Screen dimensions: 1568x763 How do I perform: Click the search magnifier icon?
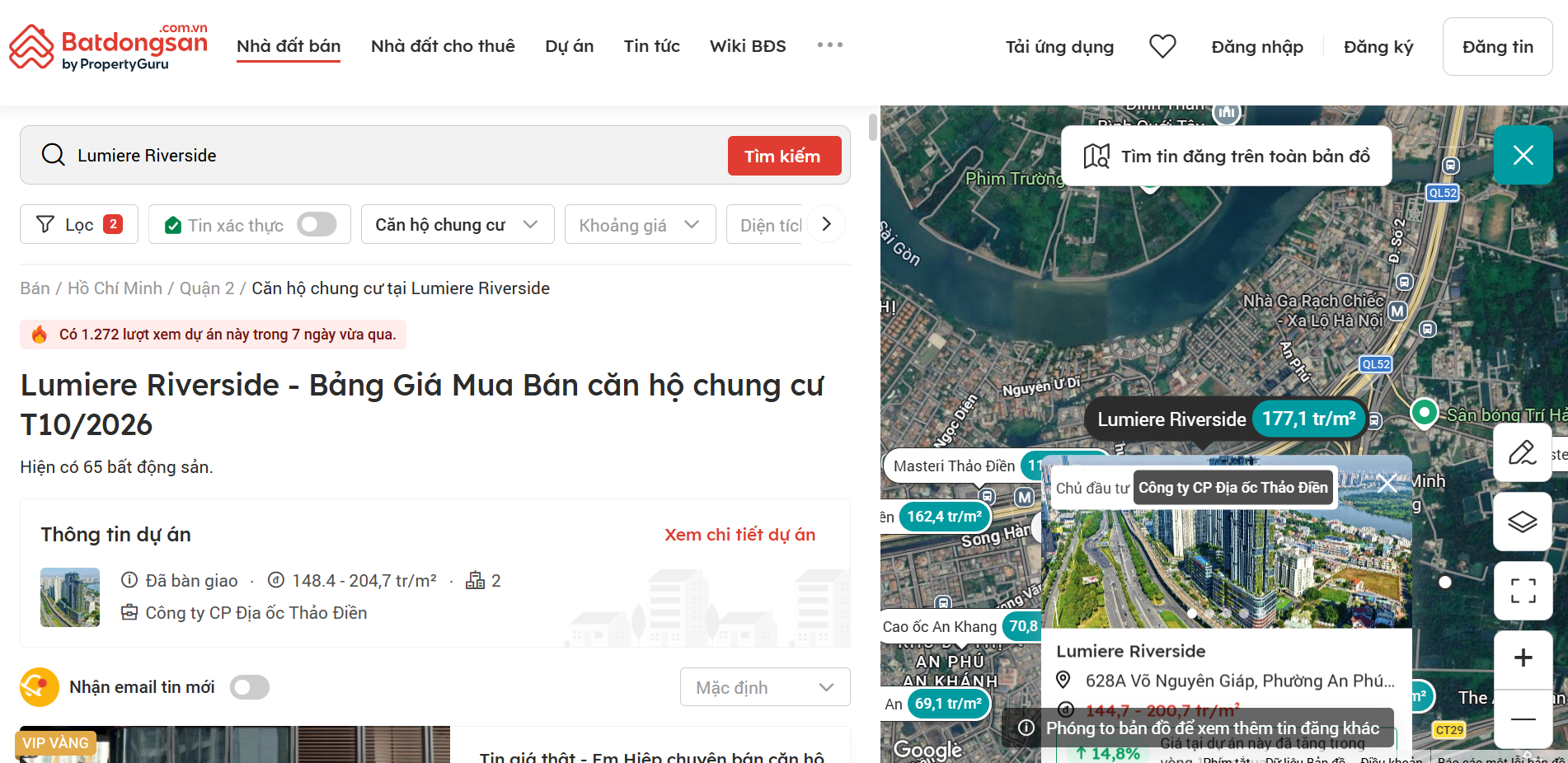click(53, 155)
